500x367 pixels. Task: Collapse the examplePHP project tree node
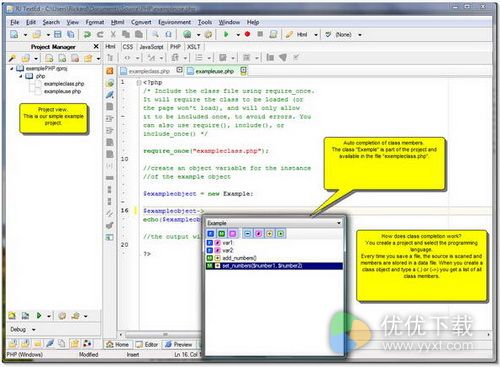(x=12, y=69)
